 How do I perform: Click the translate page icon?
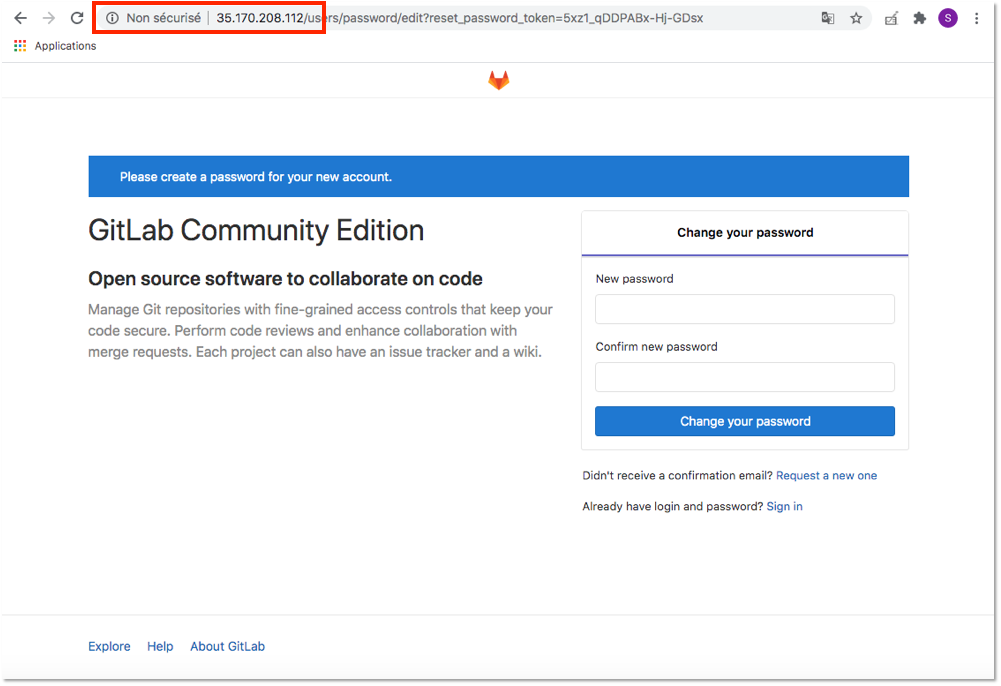(828, 18)
